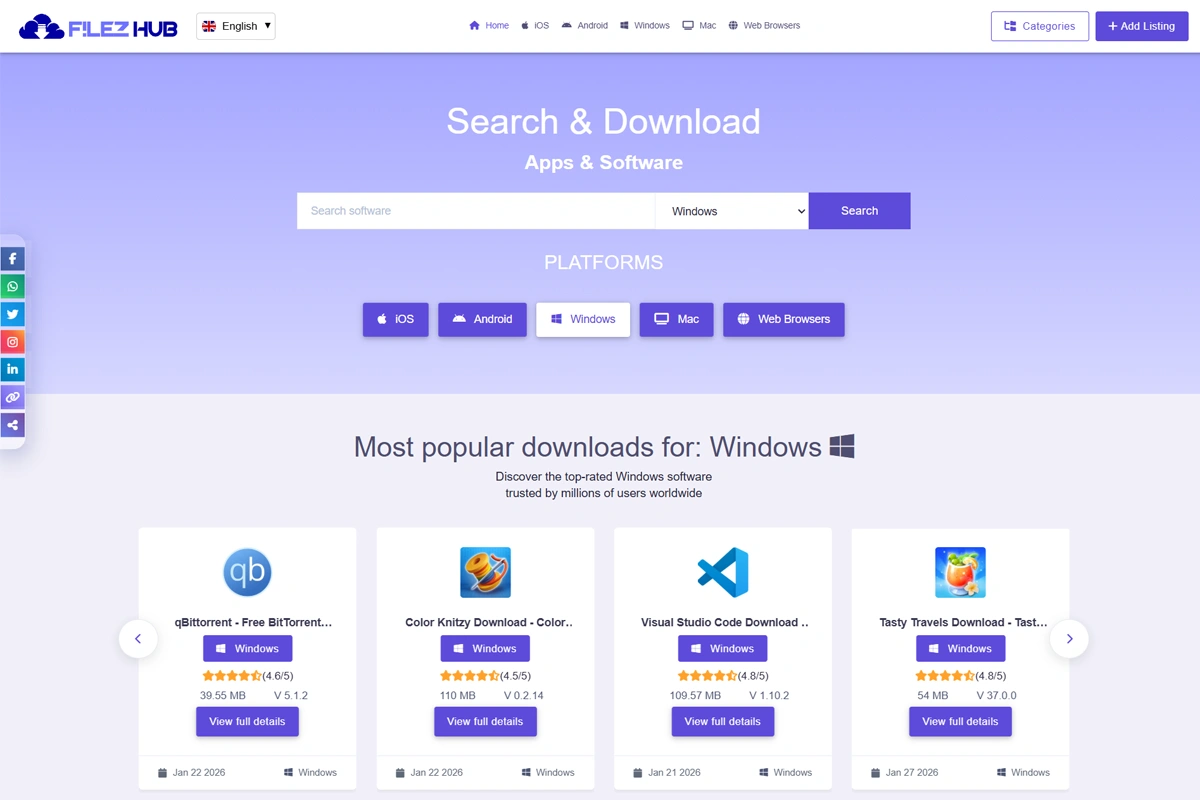Viewport: 1200px width, 800px height.
Task: Go to next carousel slide arrow
Action: coord(1069,639)
